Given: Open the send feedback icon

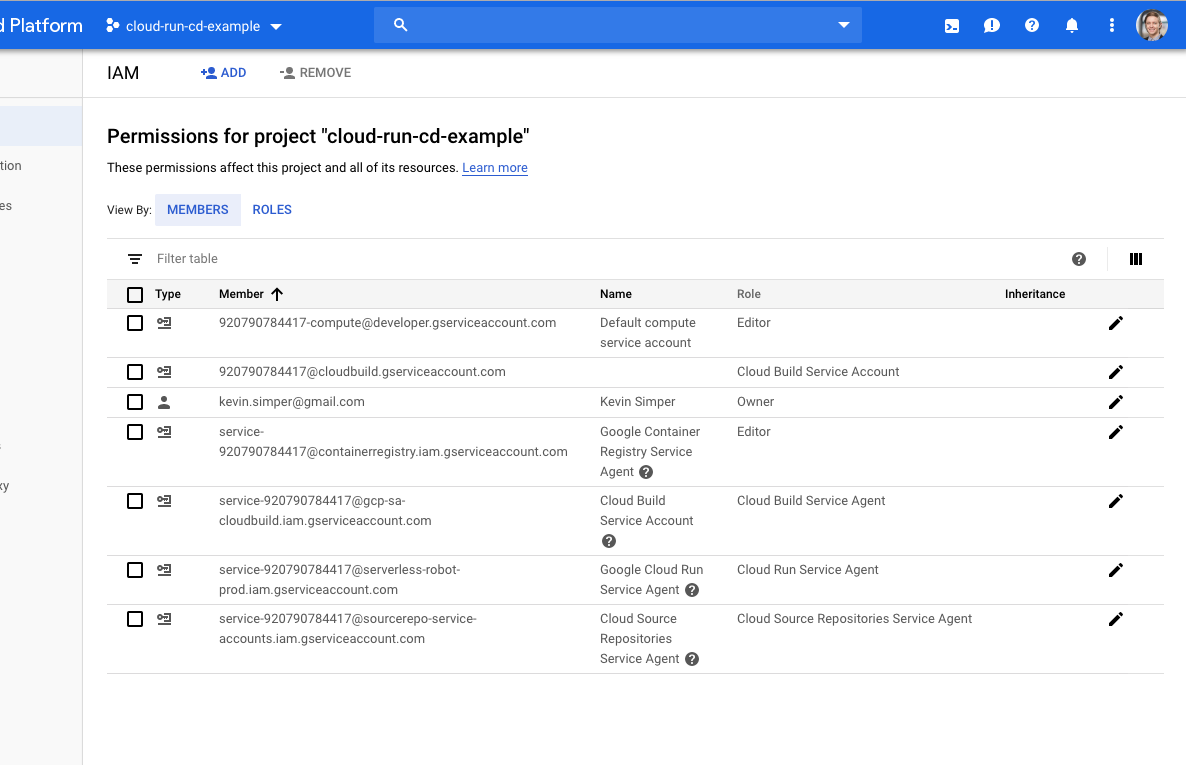Looking at the screenshot, I should pyautogui.click(x=992, y=26).
